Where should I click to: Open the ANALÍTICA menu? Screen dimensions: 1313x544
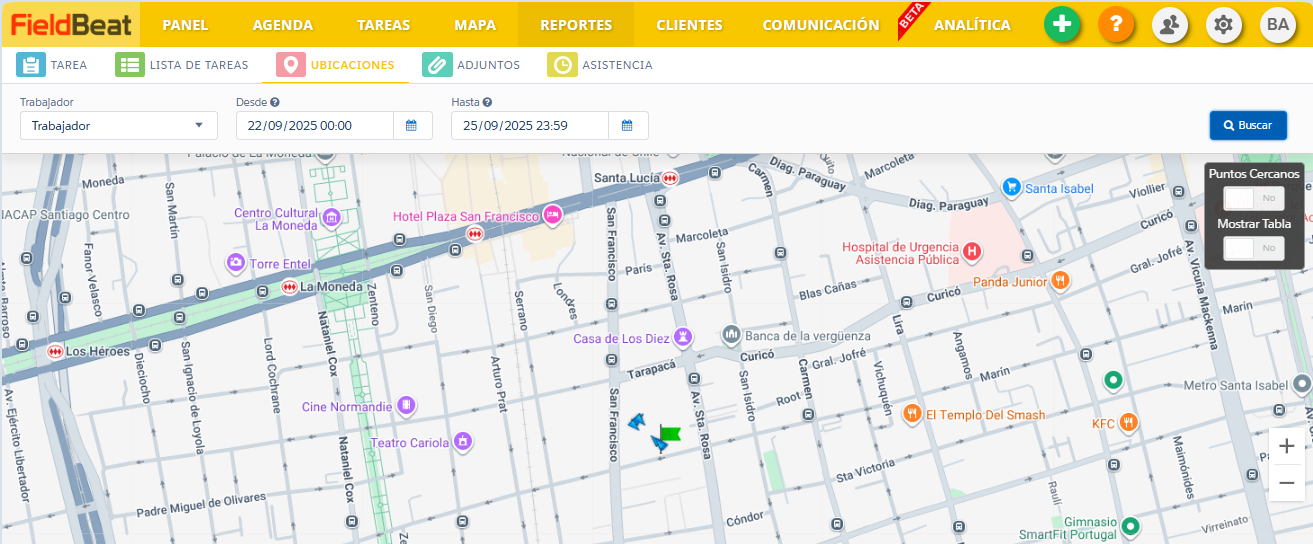pyautogui.click(x=972, y=25)
